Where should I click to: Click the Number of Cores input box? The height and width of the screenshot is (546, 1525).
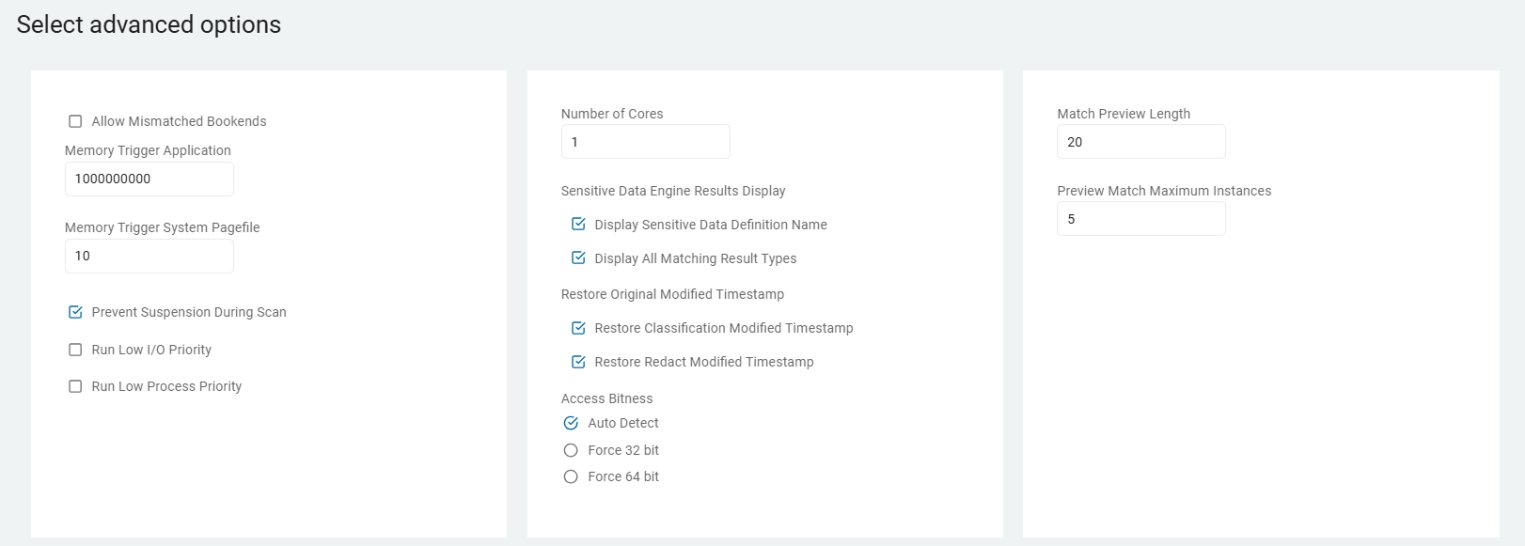[x=645, y=142]
